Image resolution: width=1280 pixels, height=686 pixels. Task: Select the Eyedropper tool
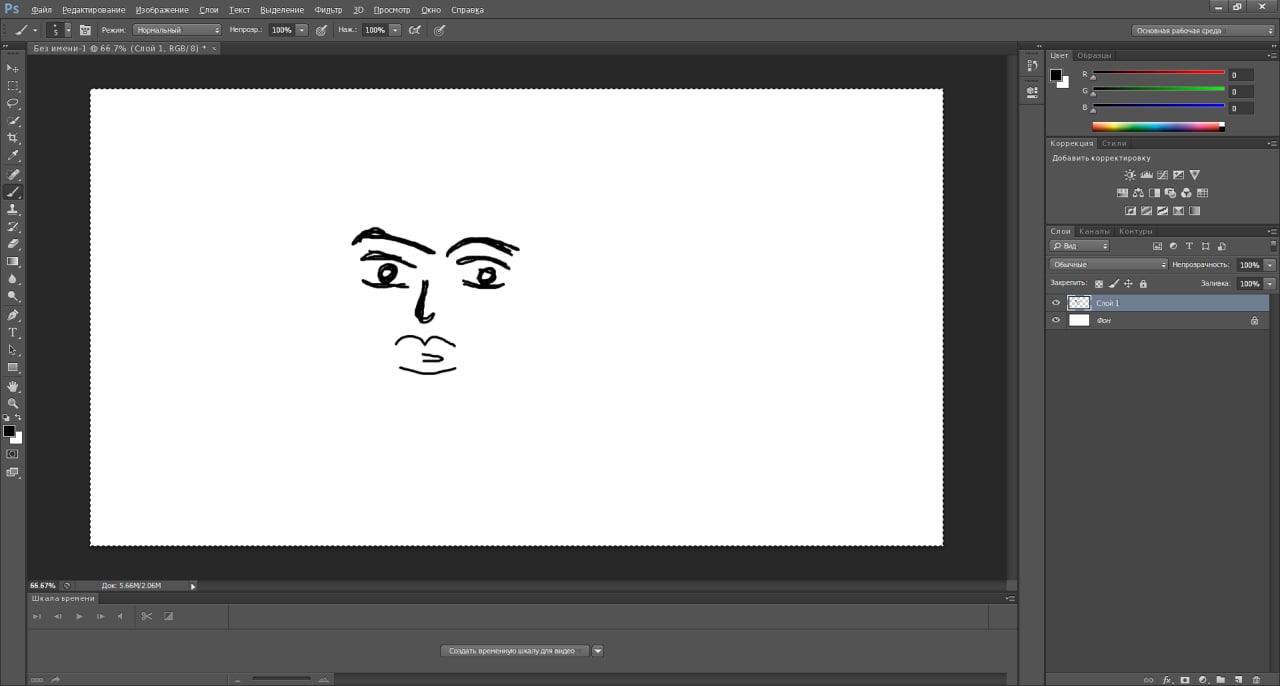click(13, 156)
